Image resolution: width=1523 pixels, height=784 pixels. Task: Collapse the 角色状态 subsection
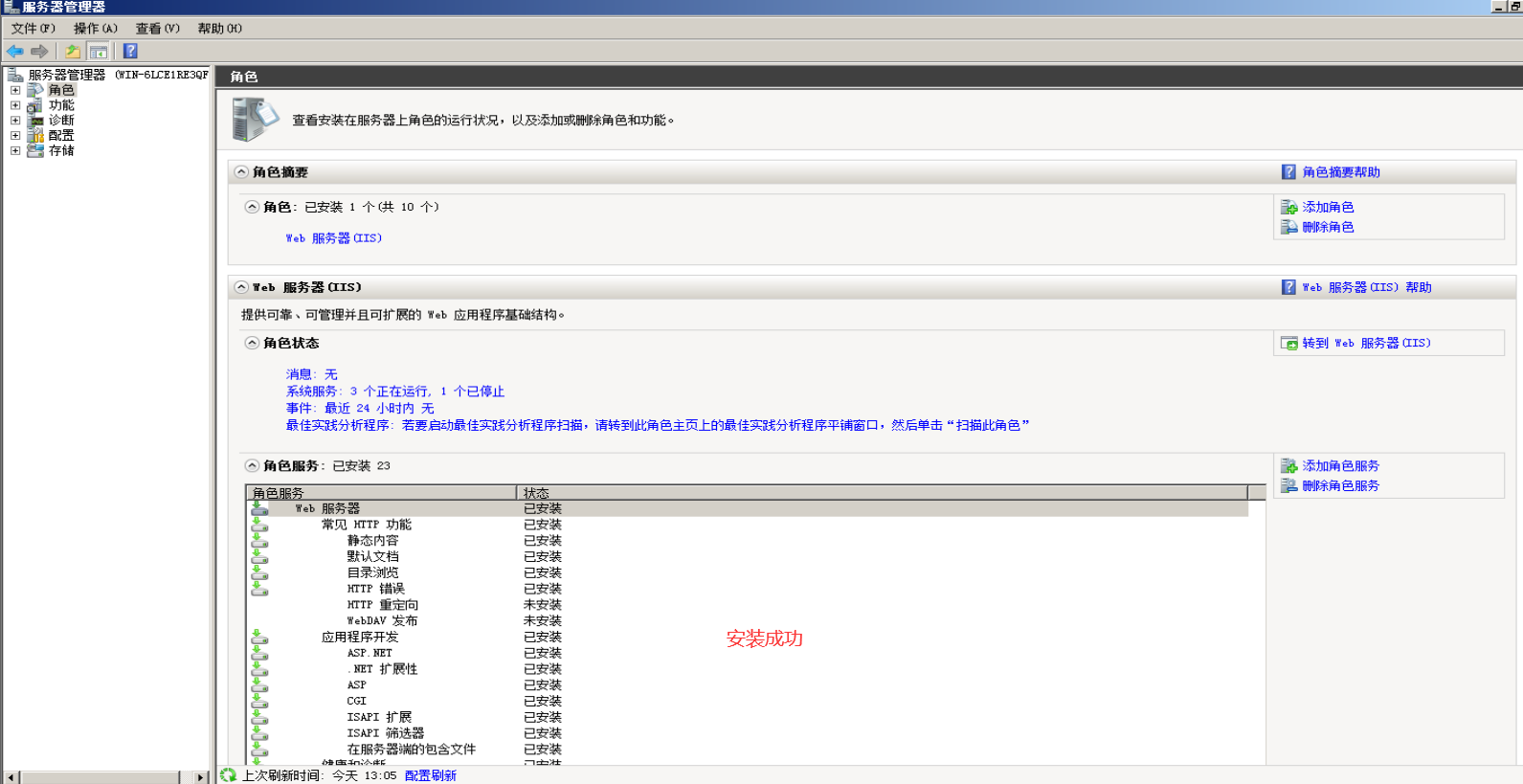pos(252,343)
